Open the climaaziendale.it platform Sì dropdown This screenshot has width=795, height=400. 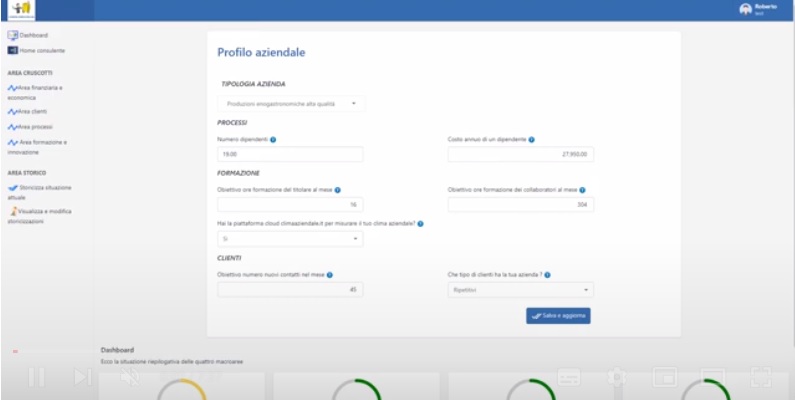(x=290, y=239)
